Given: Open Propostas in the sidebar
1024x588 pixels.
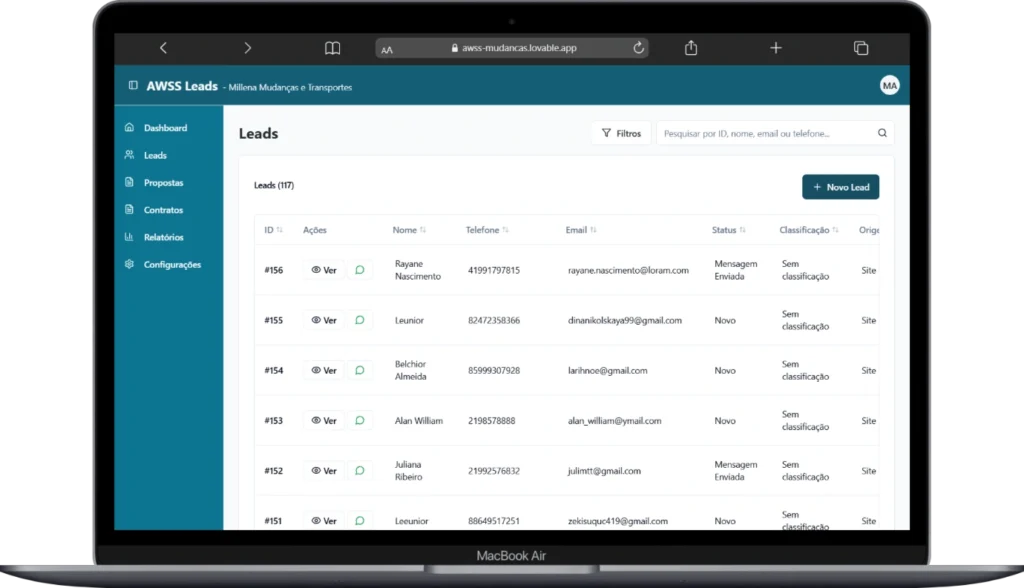Looking at the screenshot, I should tap(163, 183).
